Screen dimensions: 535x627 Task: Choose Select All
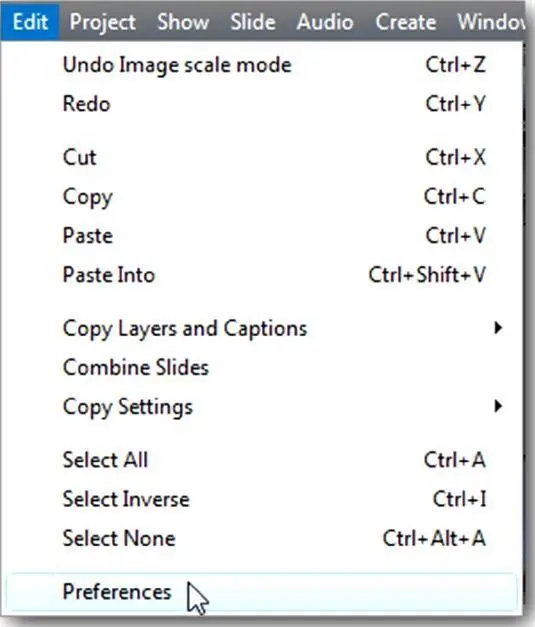[x=262, y=460]
